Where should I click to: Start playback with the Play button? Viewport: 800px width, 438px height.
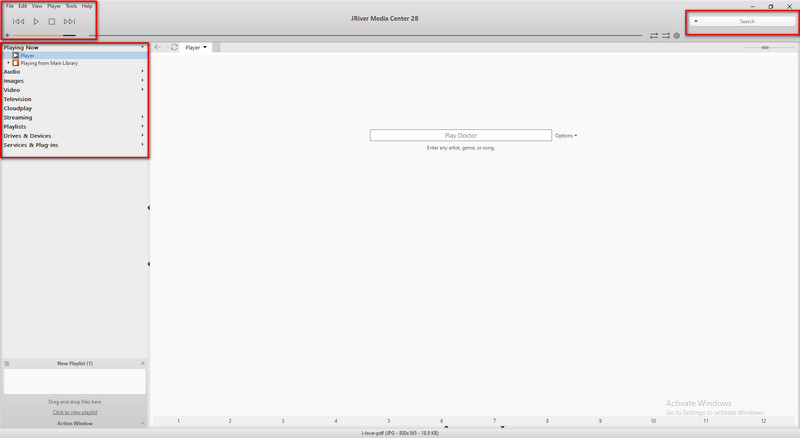(x=36, y=21)
